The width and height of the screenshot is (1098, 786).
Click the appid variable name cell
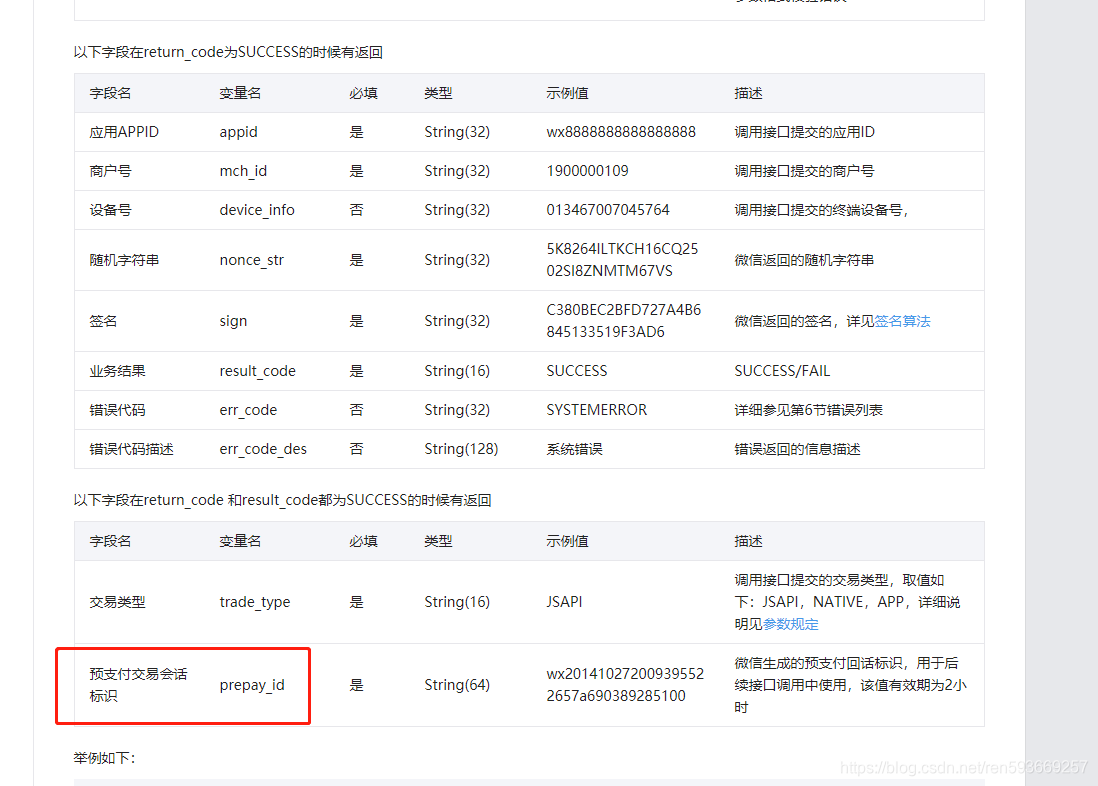pyautogui.click(x=239, y=132)
